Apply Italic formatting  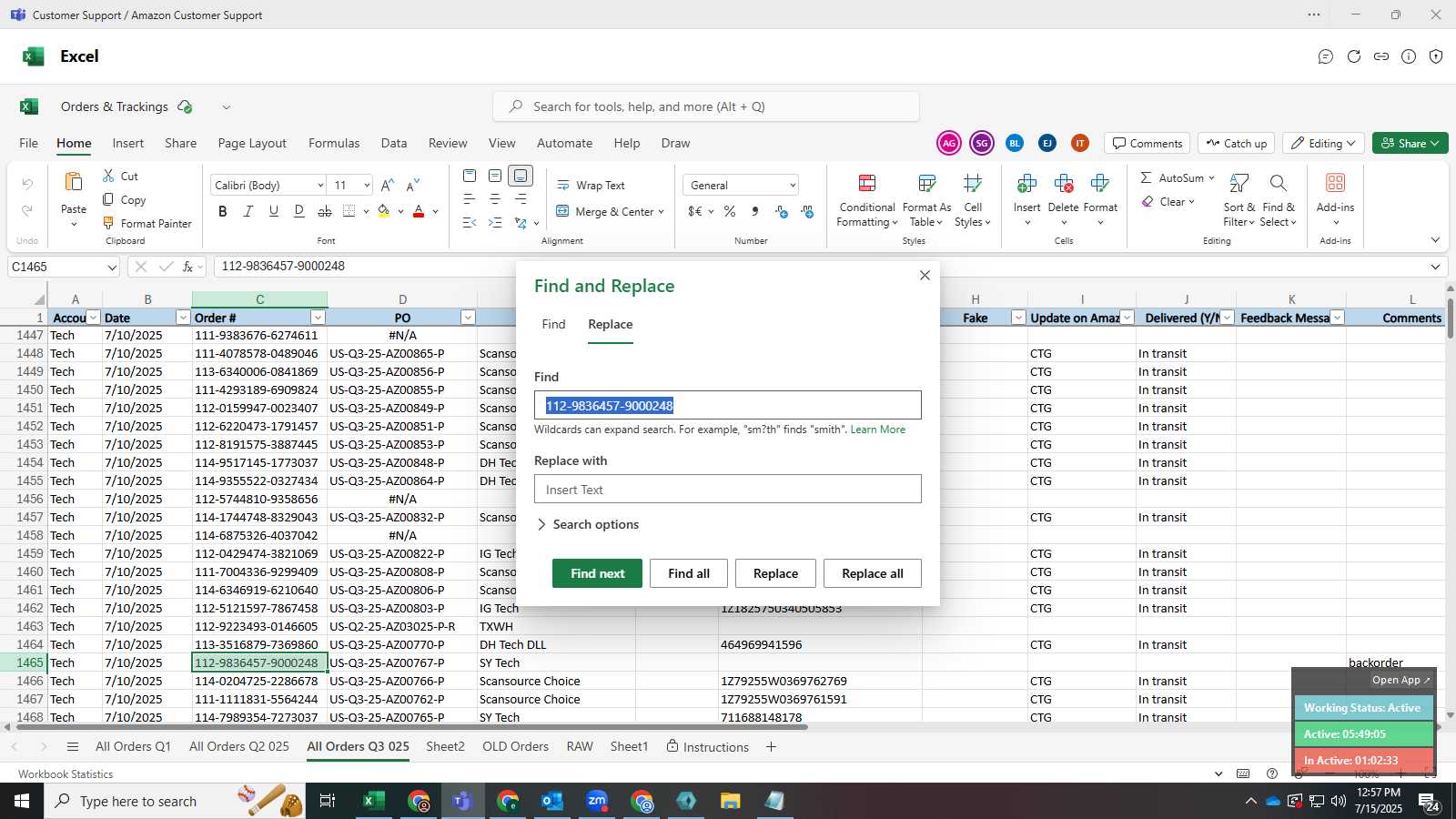pyautogui.click(x=248, y=211)
